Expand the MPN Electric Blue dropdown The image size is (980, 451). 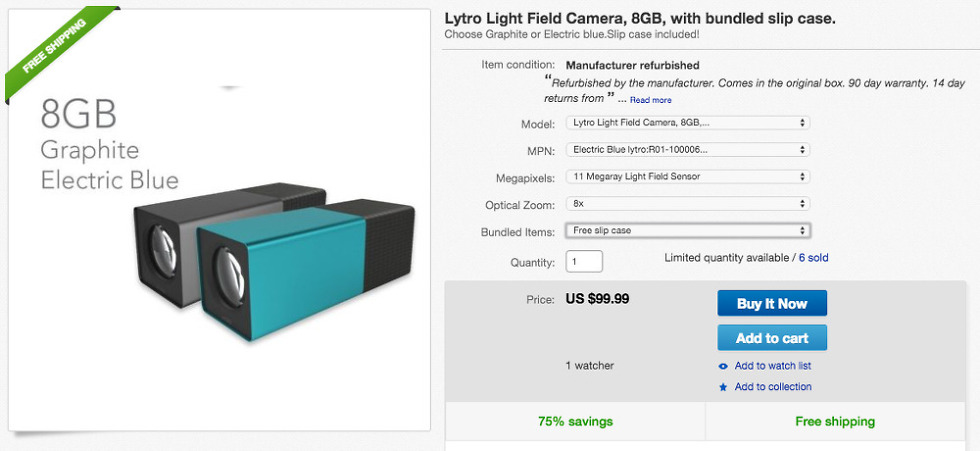(686, 150)
